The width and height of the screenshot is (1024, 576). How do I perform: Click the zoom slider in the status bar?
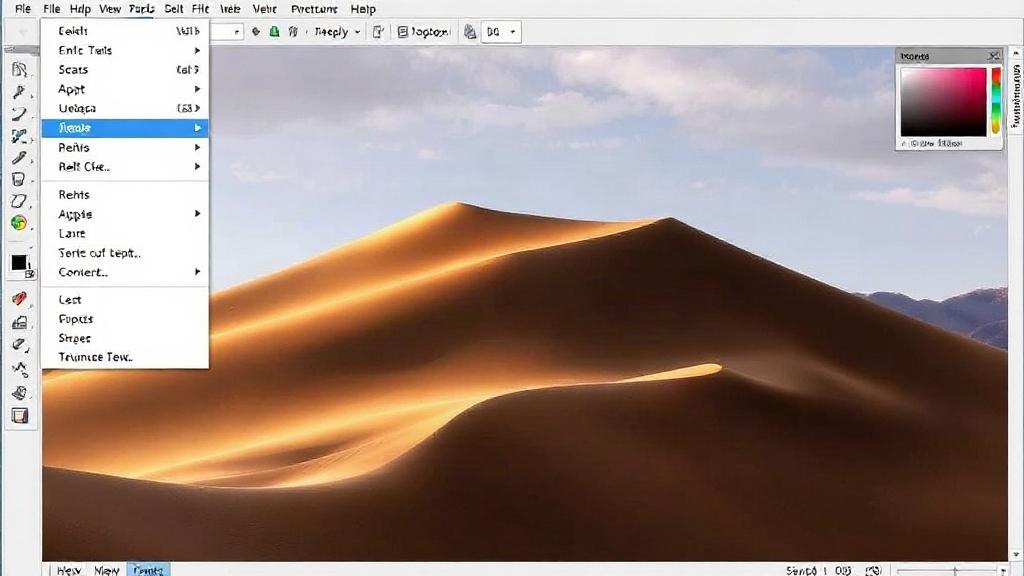(x=948, y=571)
